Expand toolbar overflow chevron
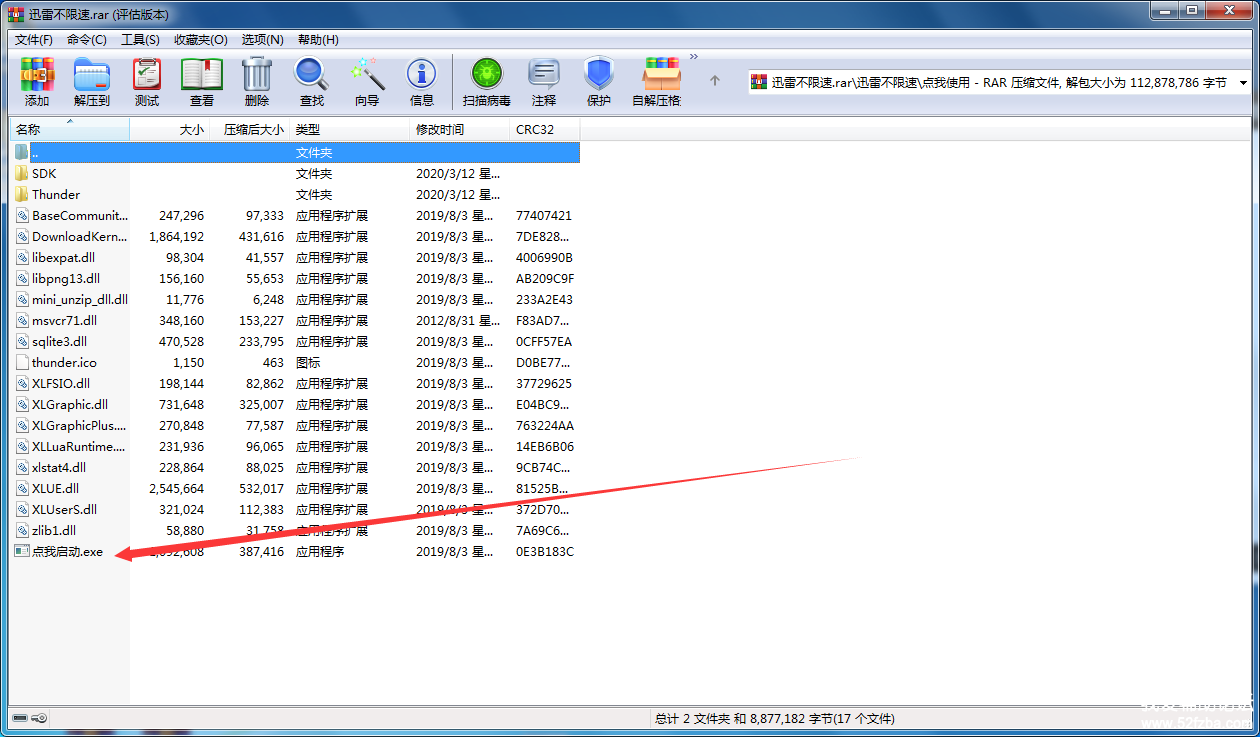This screenshot has width=1260, height=737. pyautogui.click(x=693, y=57)
